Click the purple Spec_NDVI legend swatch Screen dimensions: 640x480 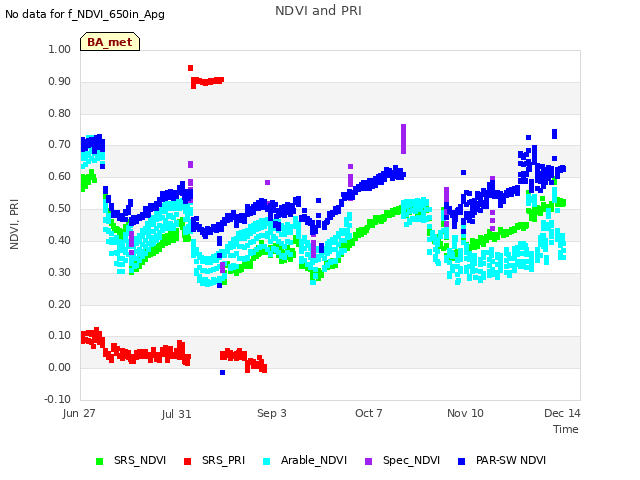(x=368, y=461)
